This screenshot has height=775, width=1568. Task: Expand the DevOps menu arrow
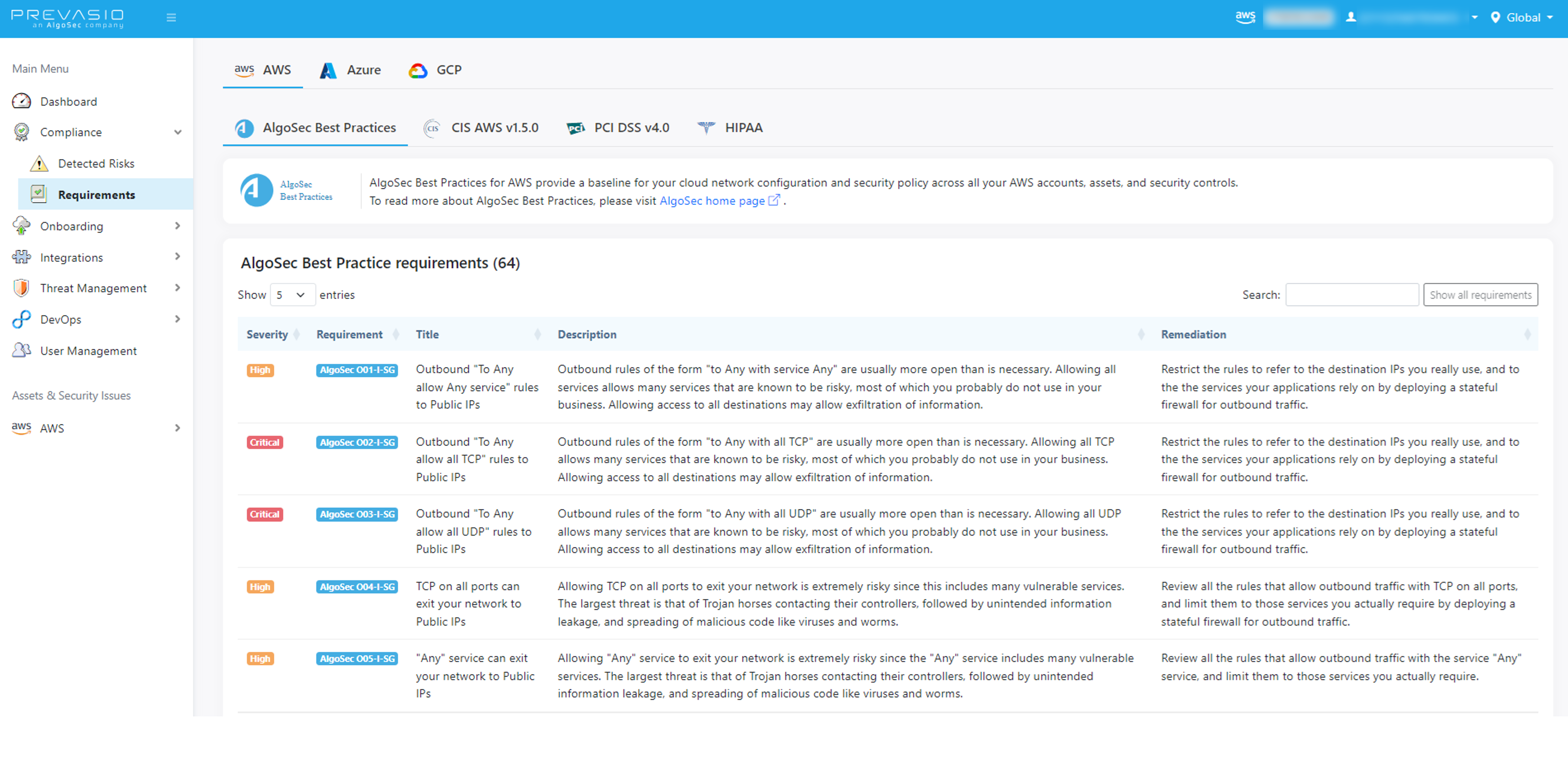coord(178,319)
